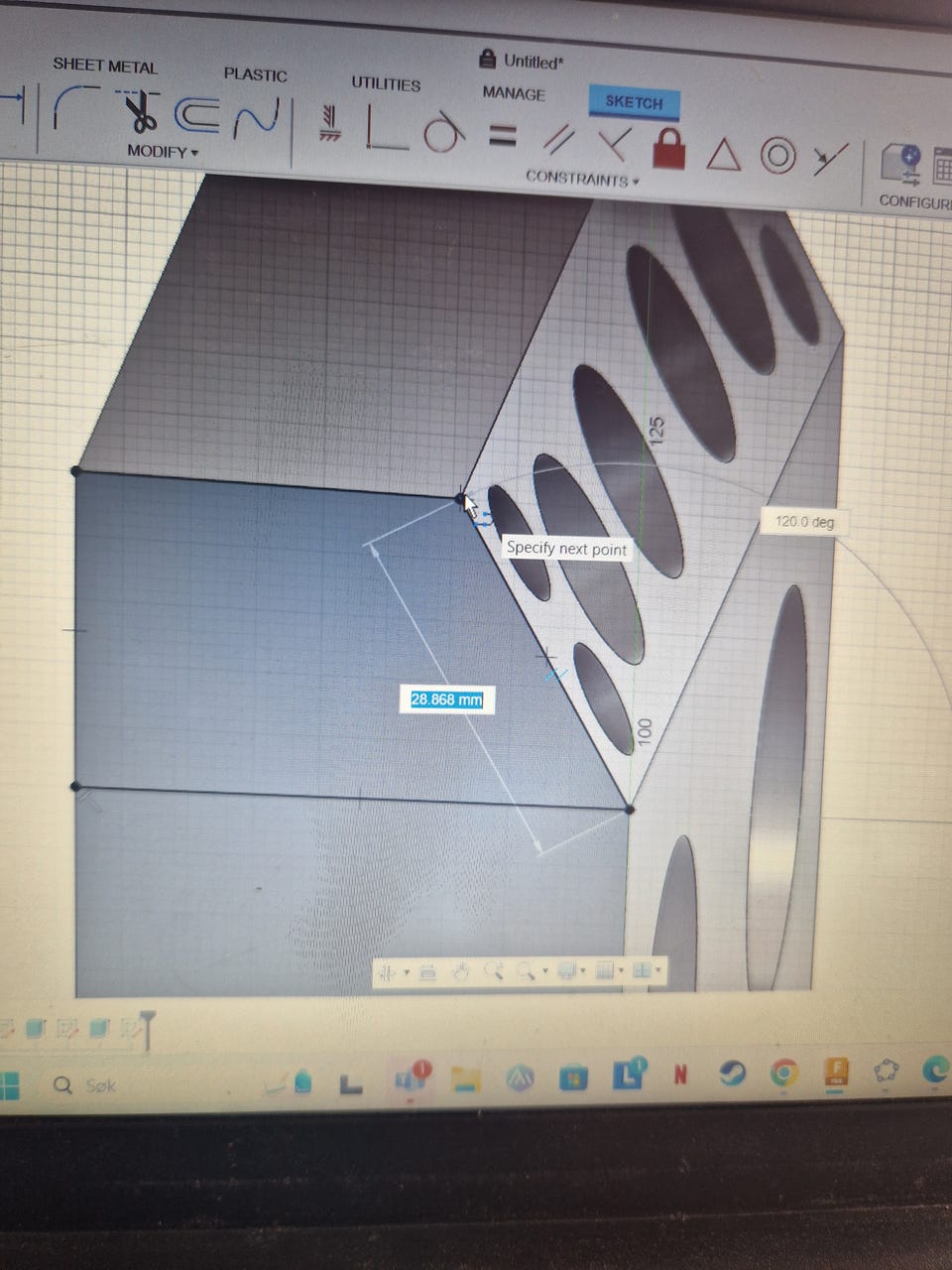Apply the Parallel constraint

[561, 140]
